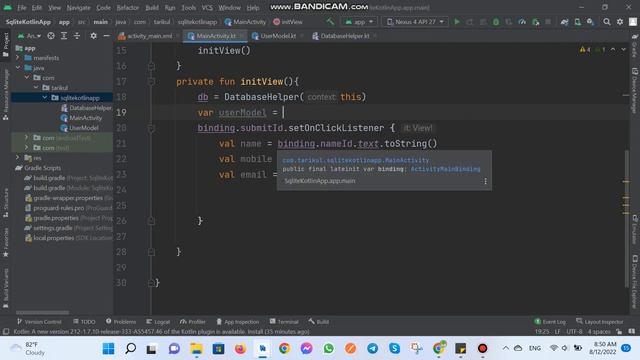Viewport: 640px width, 360px height.
Task: Click Sync Project with Gradle Files icon
Action: click(x=564, y=22)
